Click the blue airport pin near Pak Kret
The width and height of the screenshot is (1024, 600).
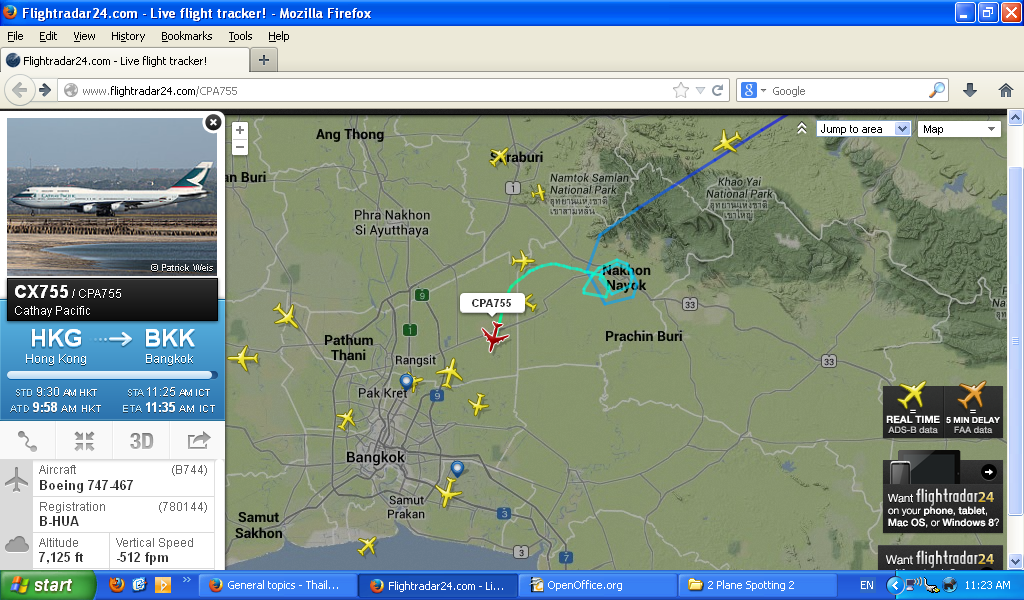[406, 382]
